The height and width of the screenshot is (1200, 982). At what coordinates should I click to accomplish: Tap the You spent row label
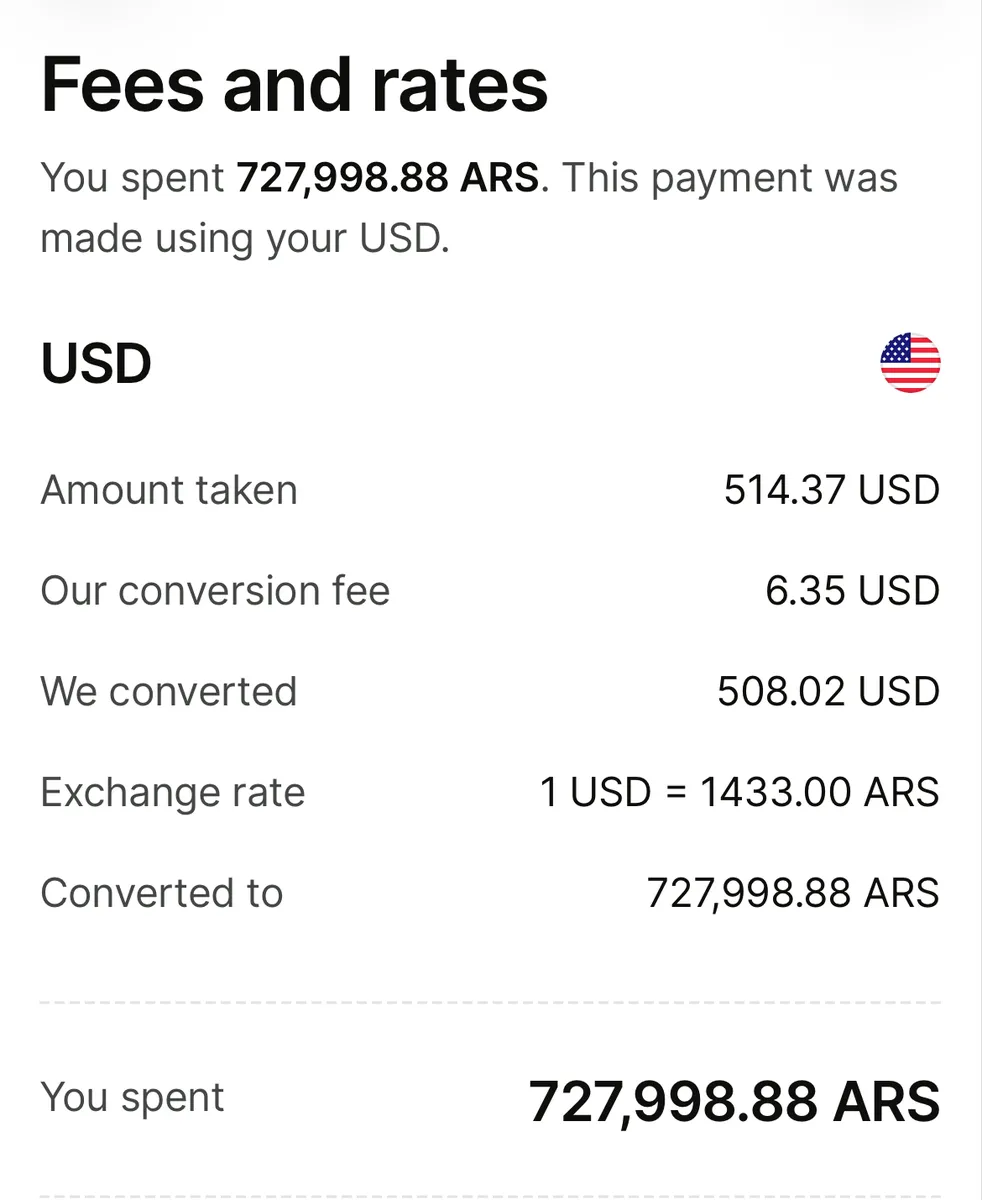(x=132, y=1097)
